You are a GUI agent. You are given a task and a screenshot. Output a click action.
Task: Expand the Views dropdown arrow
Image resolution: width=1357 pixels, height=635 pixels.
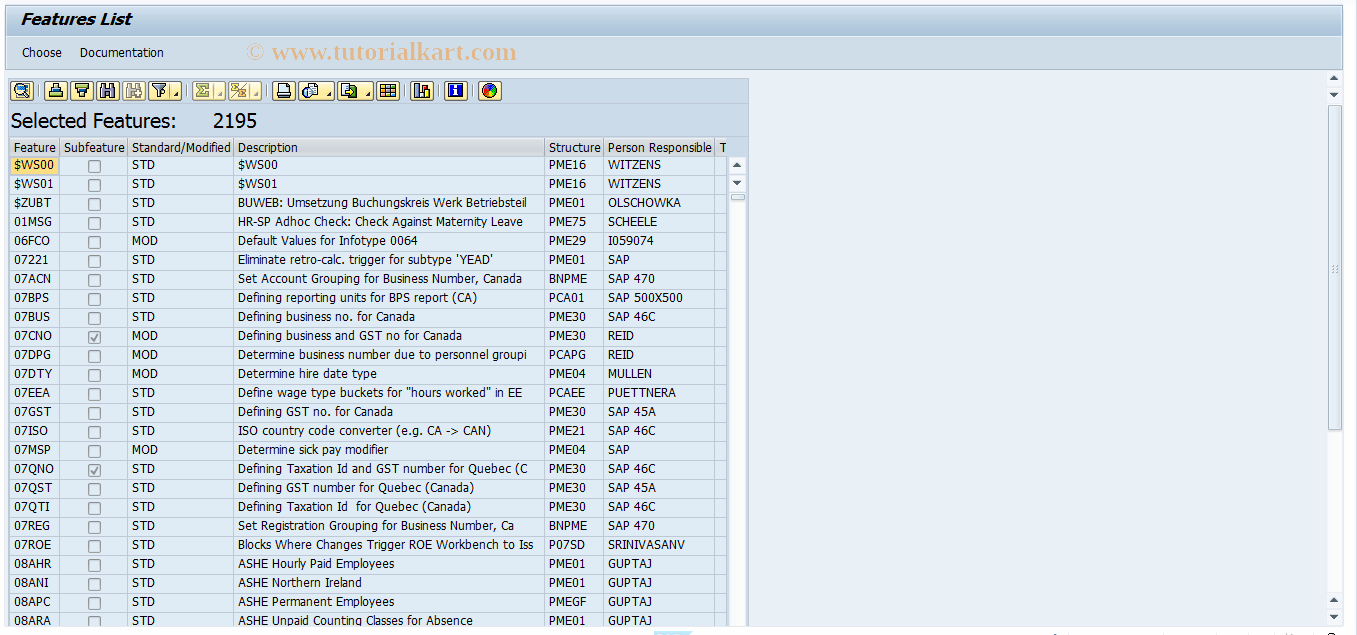click(328, 92)
